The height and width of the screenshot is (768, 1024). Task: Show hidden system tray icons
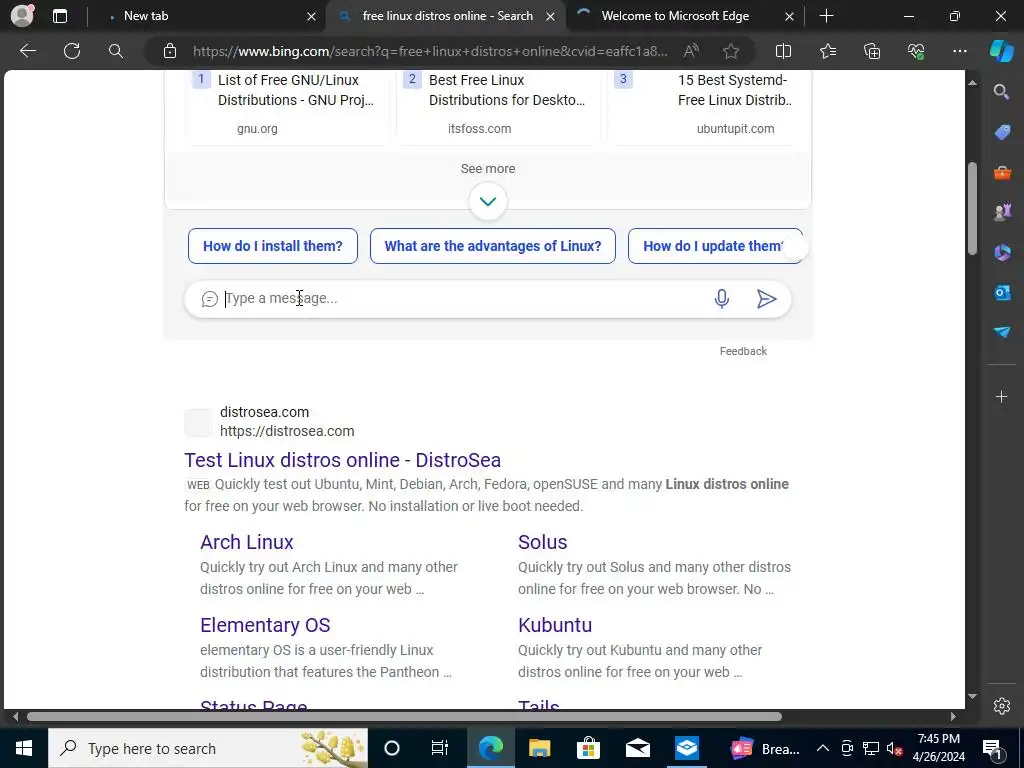click(x=822, y=748)
